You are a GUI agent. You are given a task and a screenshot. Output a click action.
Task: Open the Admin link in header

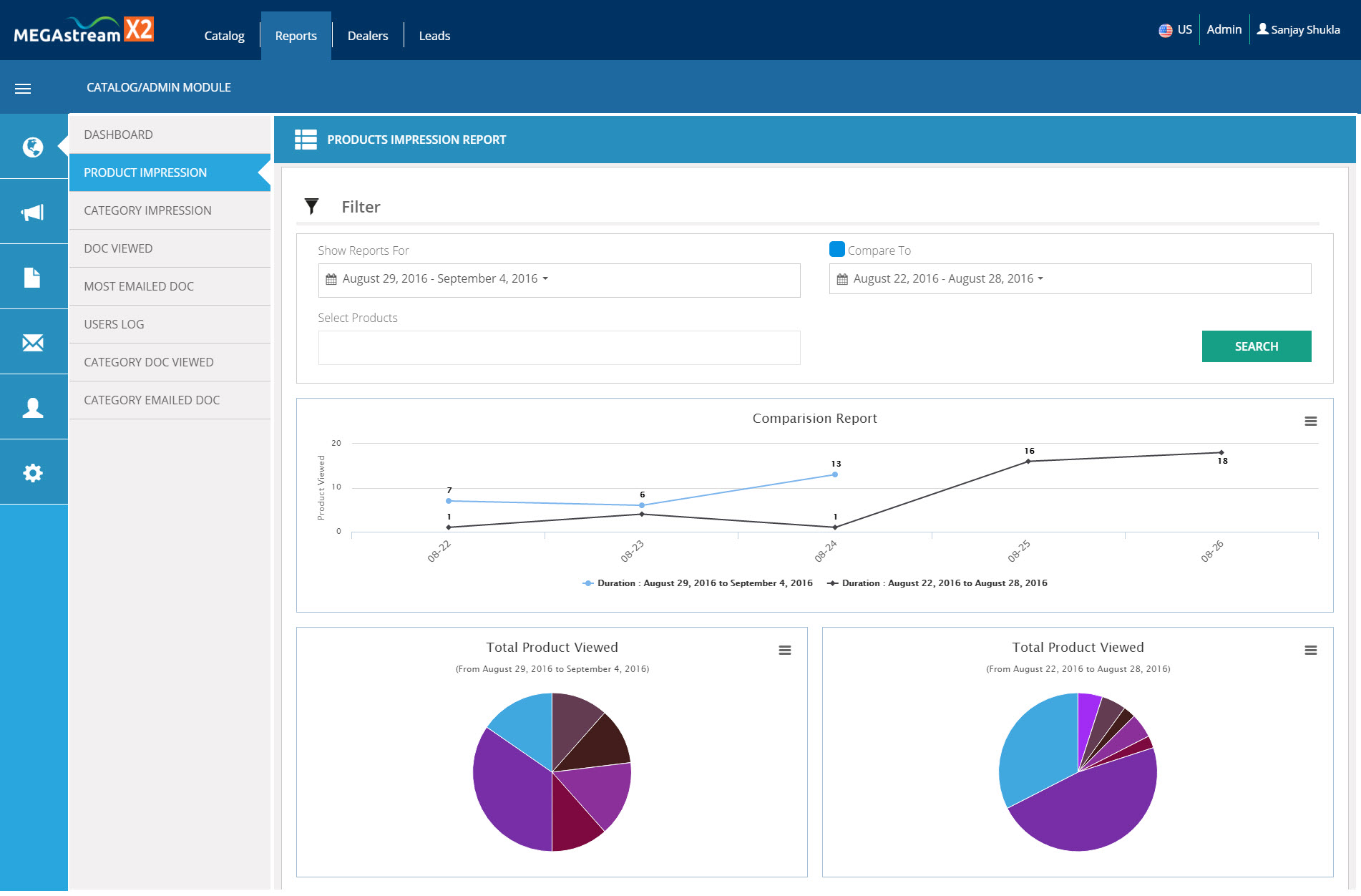point(1224,30)
